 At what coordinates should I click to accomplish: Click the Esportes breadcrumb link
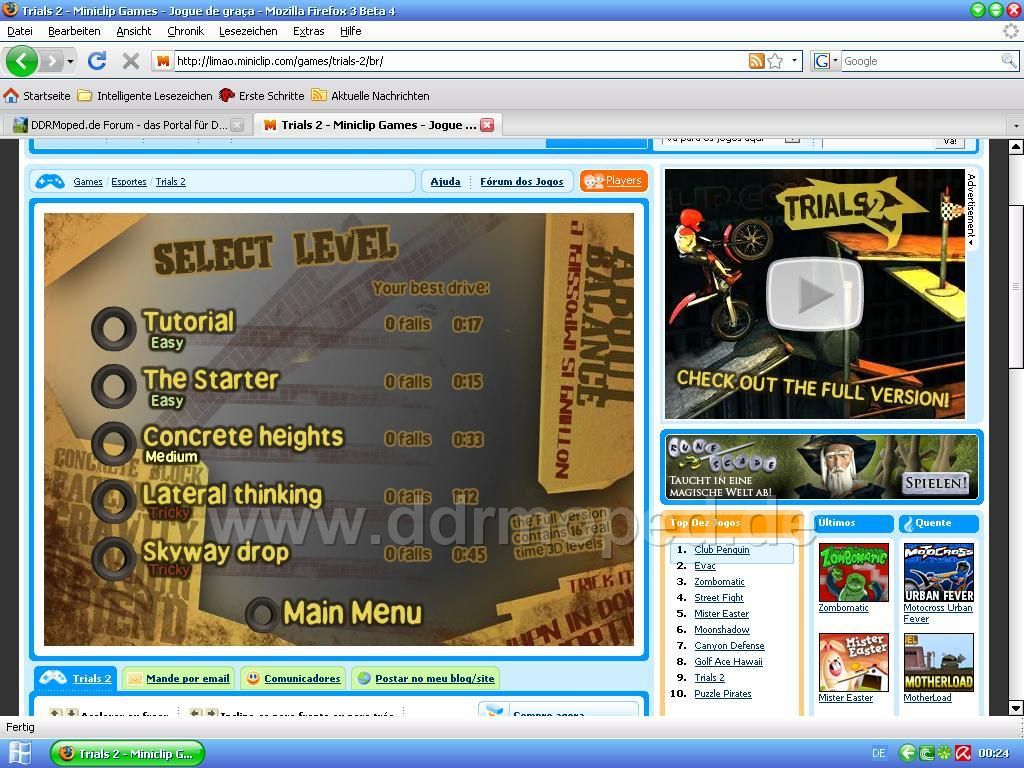pyautogui.click(x=129, y=182)
